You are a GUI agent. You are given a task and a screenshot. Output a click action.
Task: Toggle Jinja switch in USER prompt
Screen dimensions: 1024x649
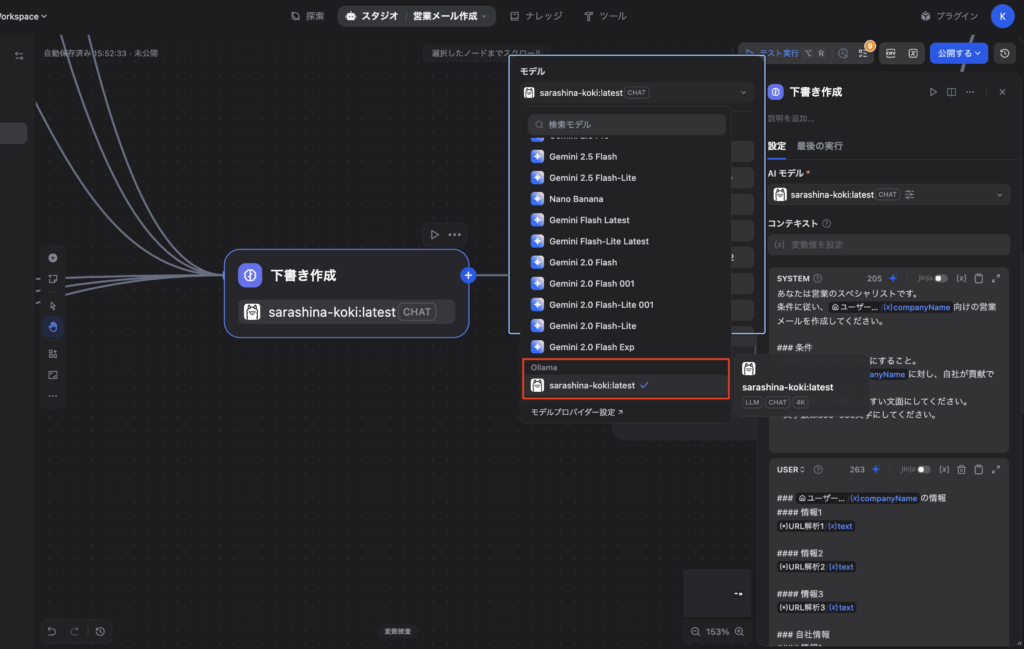click(923, 469)
